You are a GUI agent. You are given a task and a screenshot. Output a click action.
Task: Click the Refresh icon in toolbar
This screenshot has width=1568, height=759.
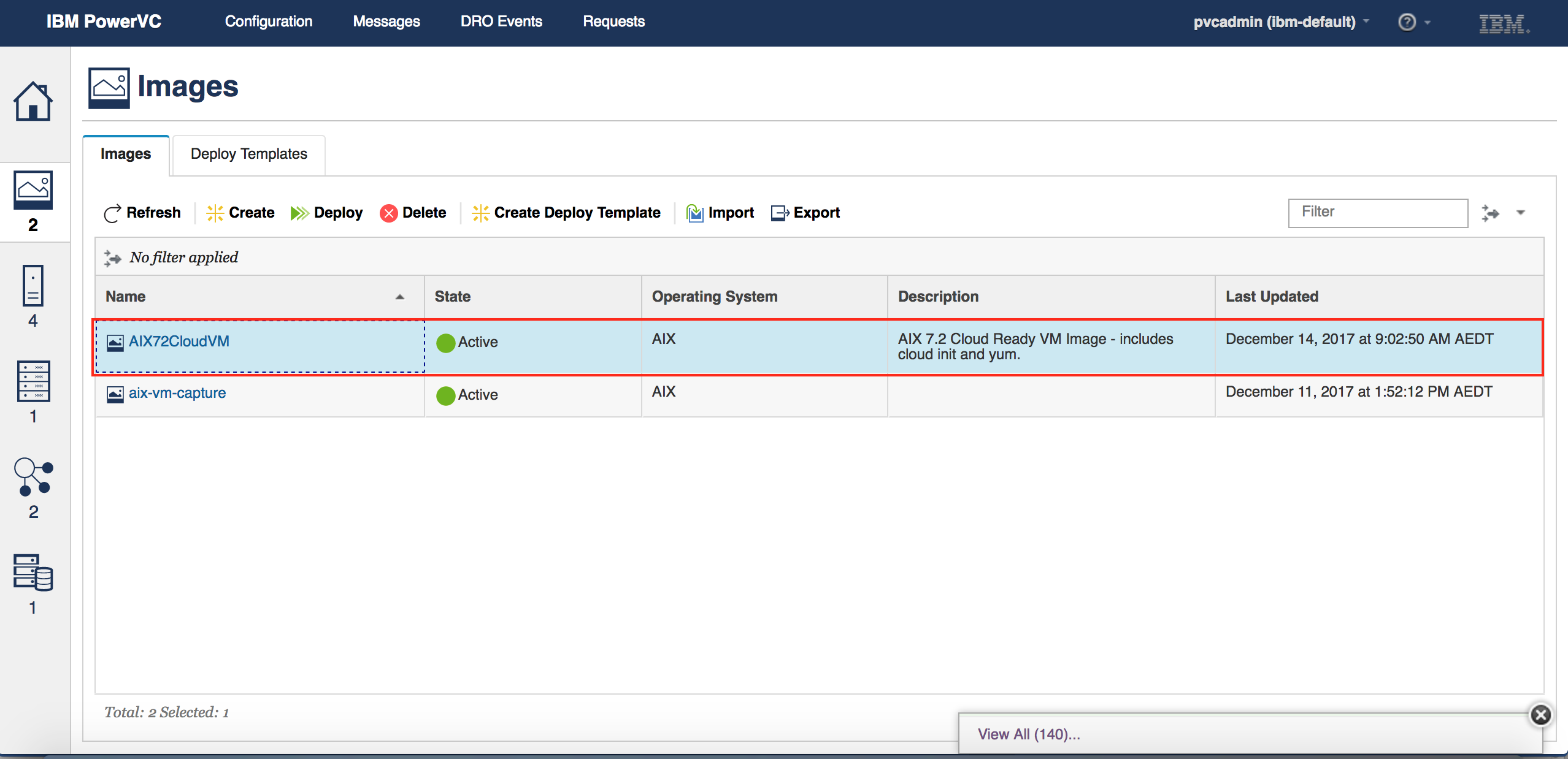click(x=112, y=213)
